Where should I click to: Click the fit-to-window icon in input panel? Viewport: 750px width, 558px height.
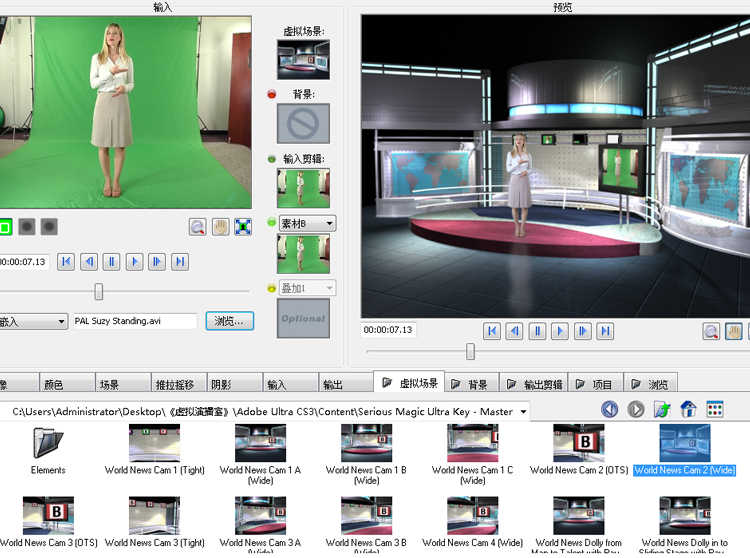click(243, 227)
